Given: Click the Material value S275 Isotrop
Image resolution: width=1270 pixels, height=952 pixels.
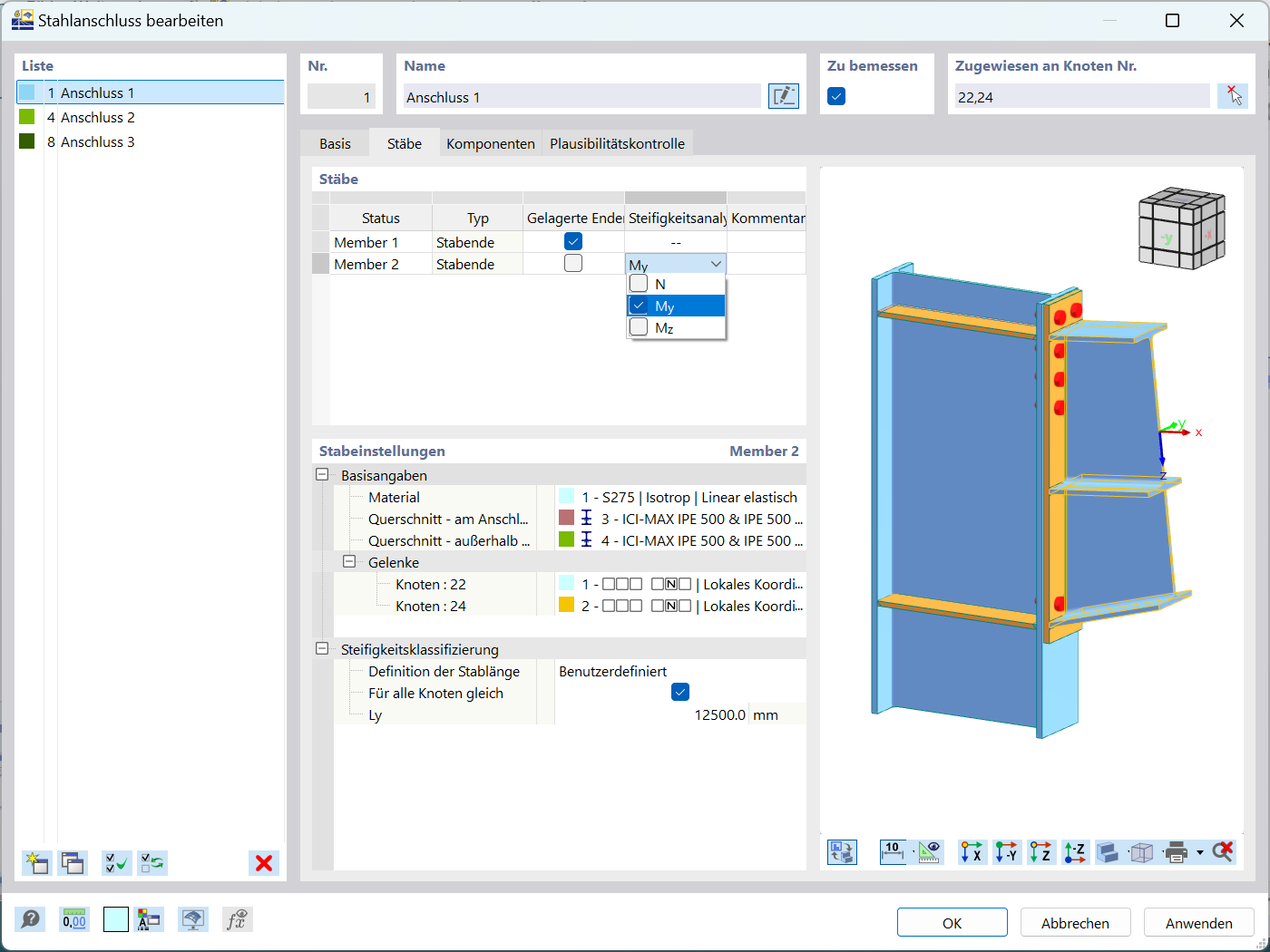Looking at the screenshot, I should coord(680,497).
